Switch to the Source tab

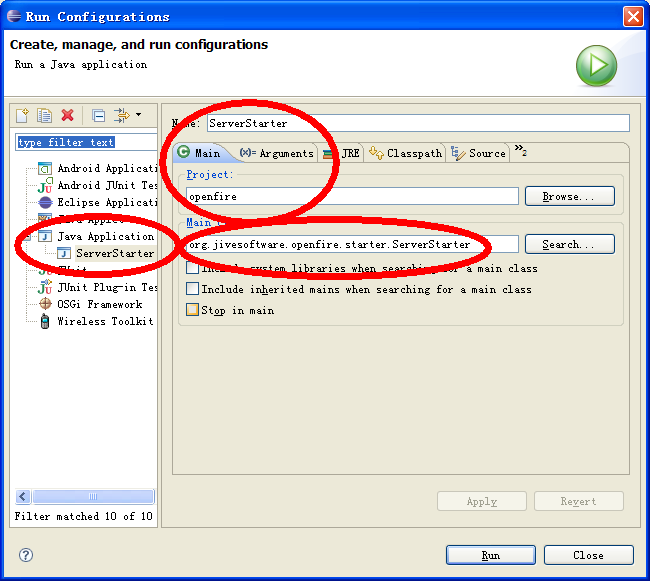[x=478, y=153]
